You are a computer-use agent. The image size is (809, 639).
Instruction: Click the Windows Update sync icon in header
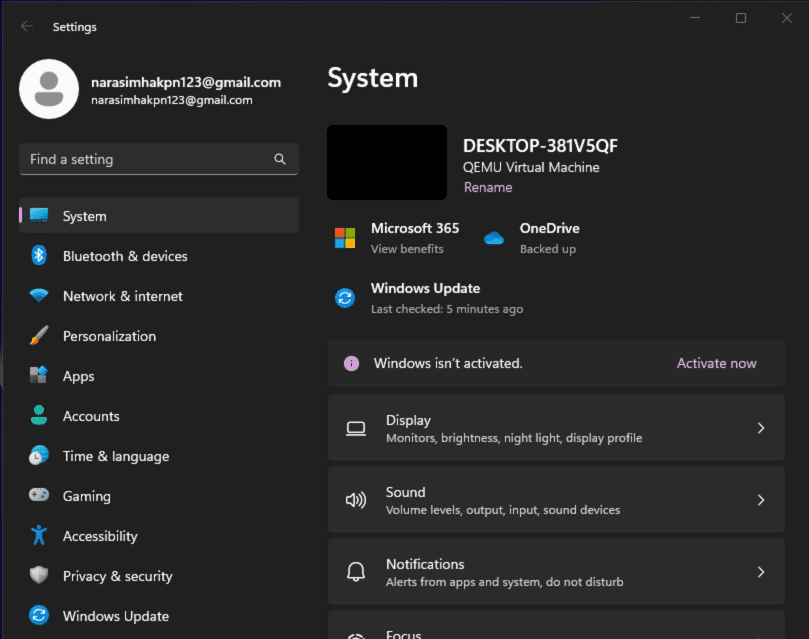345,298
